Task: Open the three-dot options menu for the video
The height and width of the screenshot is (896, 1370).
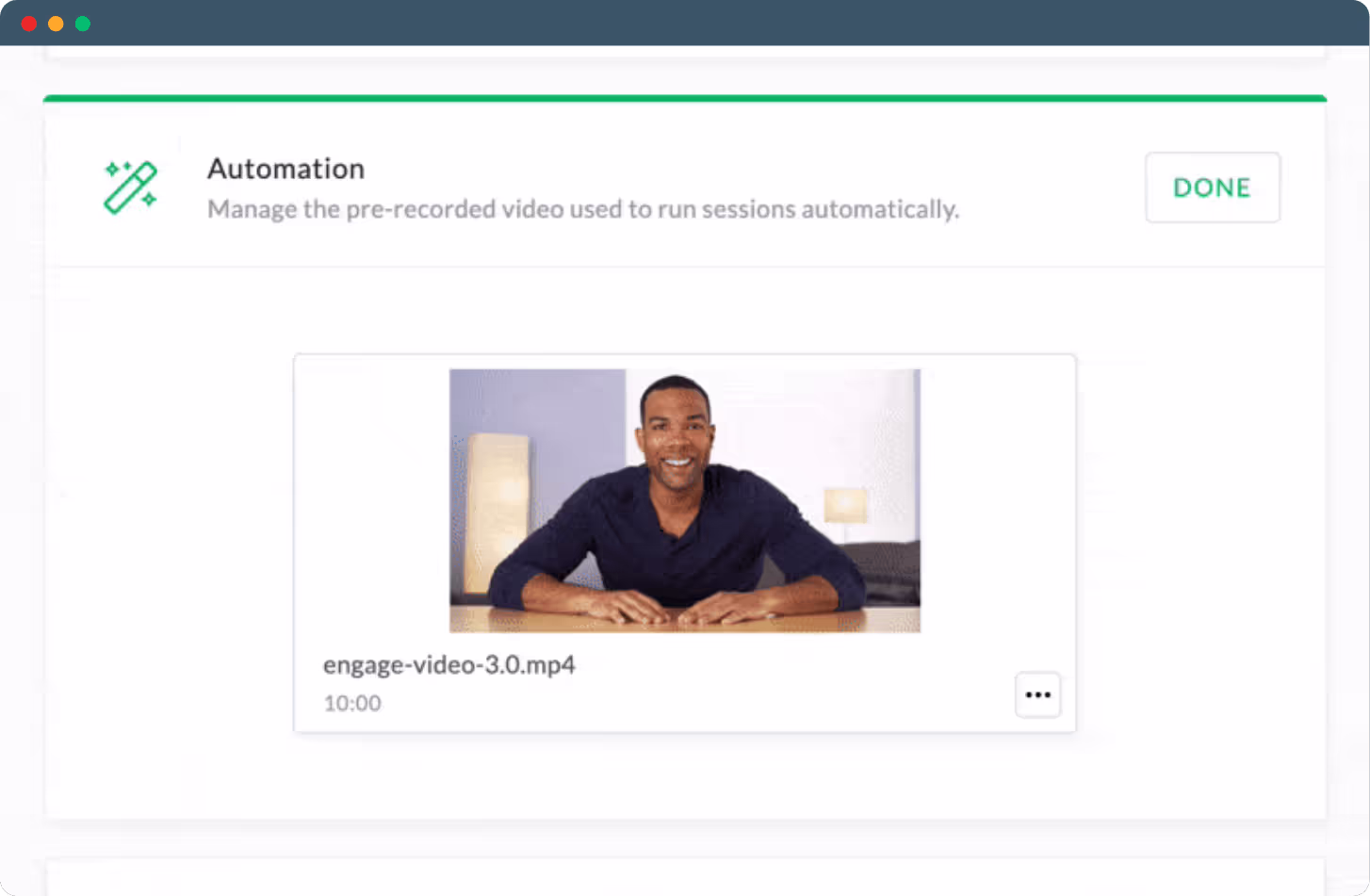Action: coord(1037,694)
